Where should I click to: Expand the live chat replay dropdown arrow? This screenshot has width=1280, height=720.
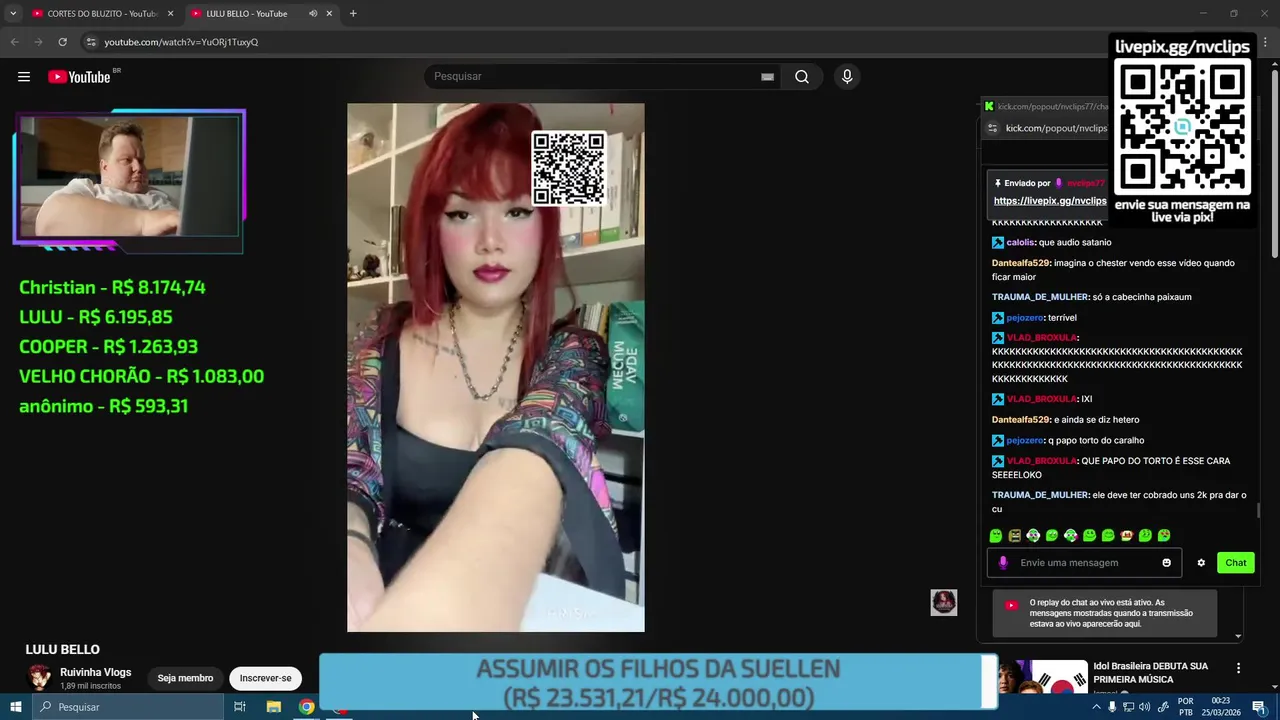pos(1238,636)
